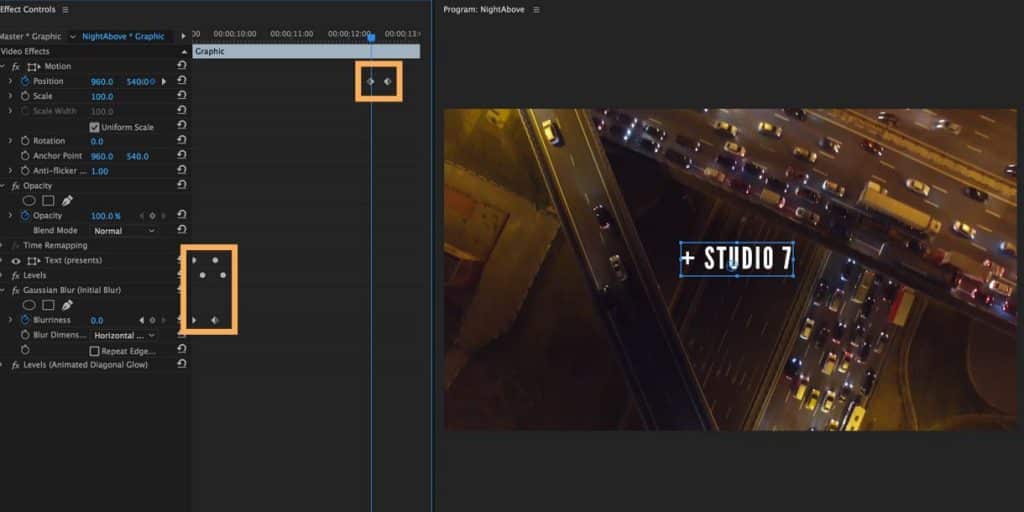Image resolution: width=1024 pixels, height=512 pixels.
Task: Click the Opacity 100.0 % value
Action: click(105, 216)
